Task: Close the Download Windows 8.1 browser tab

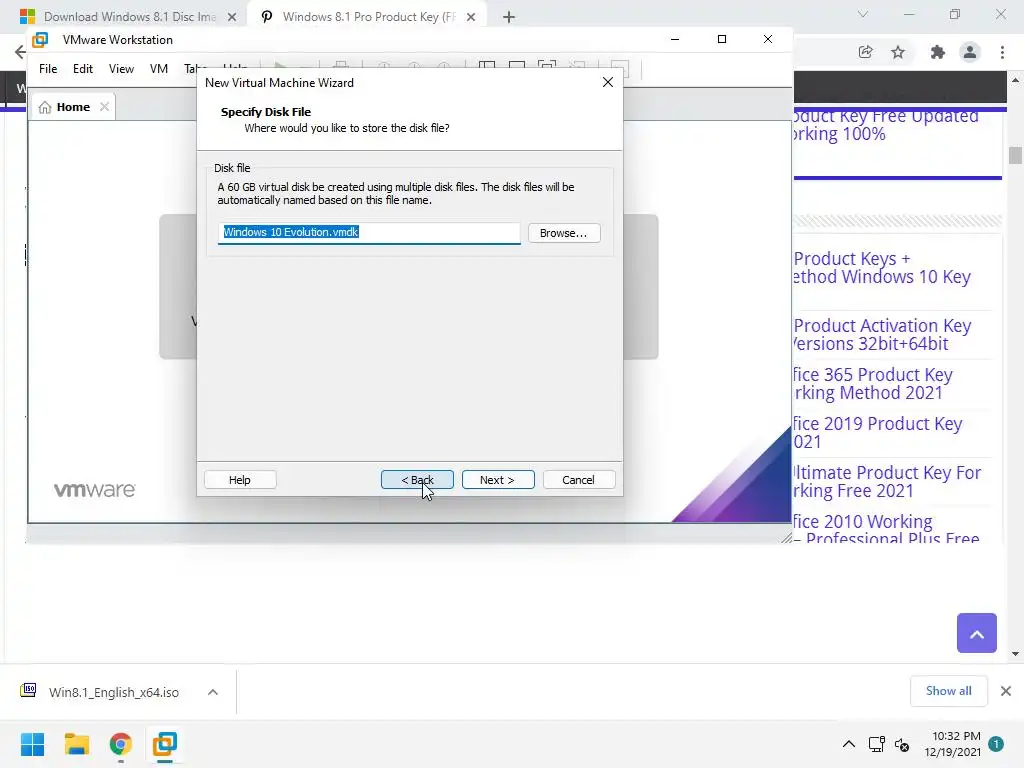Action: pos(232,17)
